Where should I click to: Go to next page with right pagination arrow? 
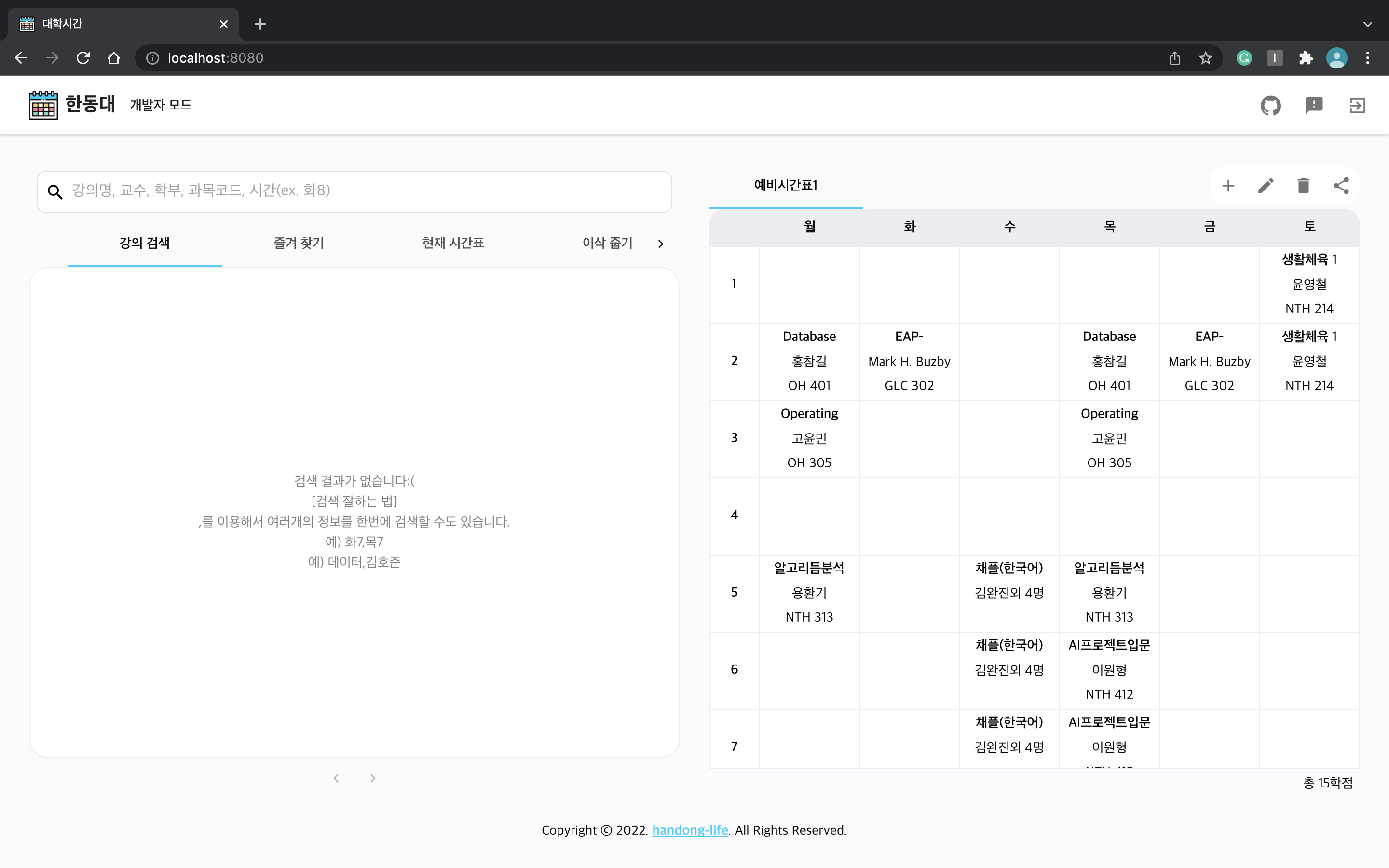pos(372,778)
